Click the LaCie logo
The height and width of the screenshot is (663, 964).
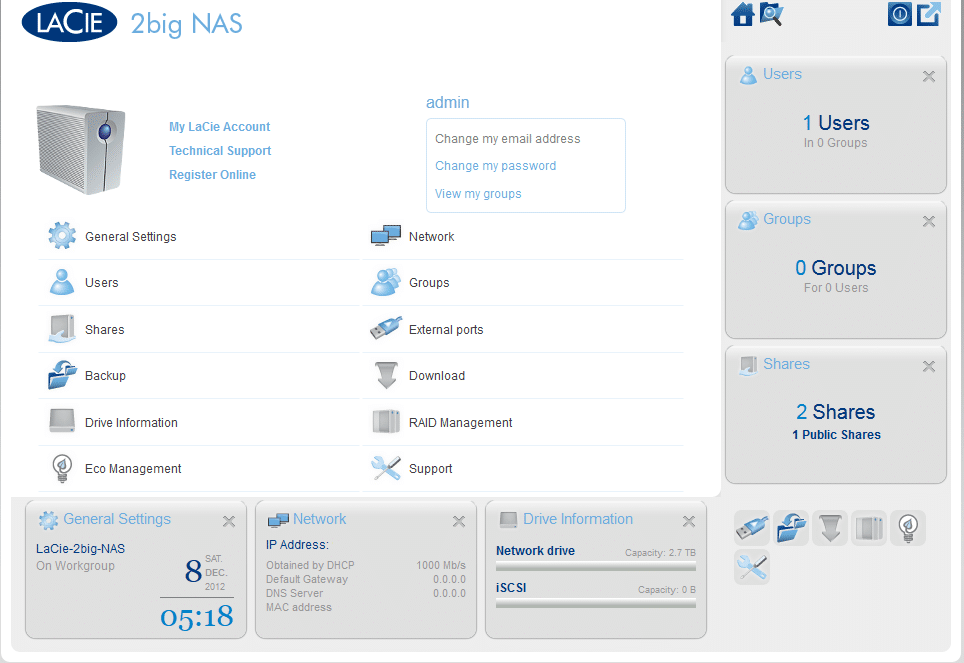pos(69,23)
